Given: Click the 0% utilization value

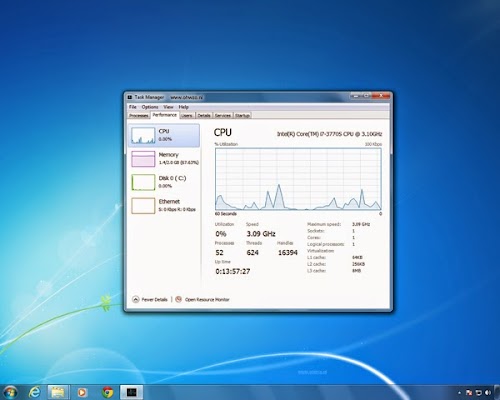Looking at the screenshot, I should (x=221, y=234).
